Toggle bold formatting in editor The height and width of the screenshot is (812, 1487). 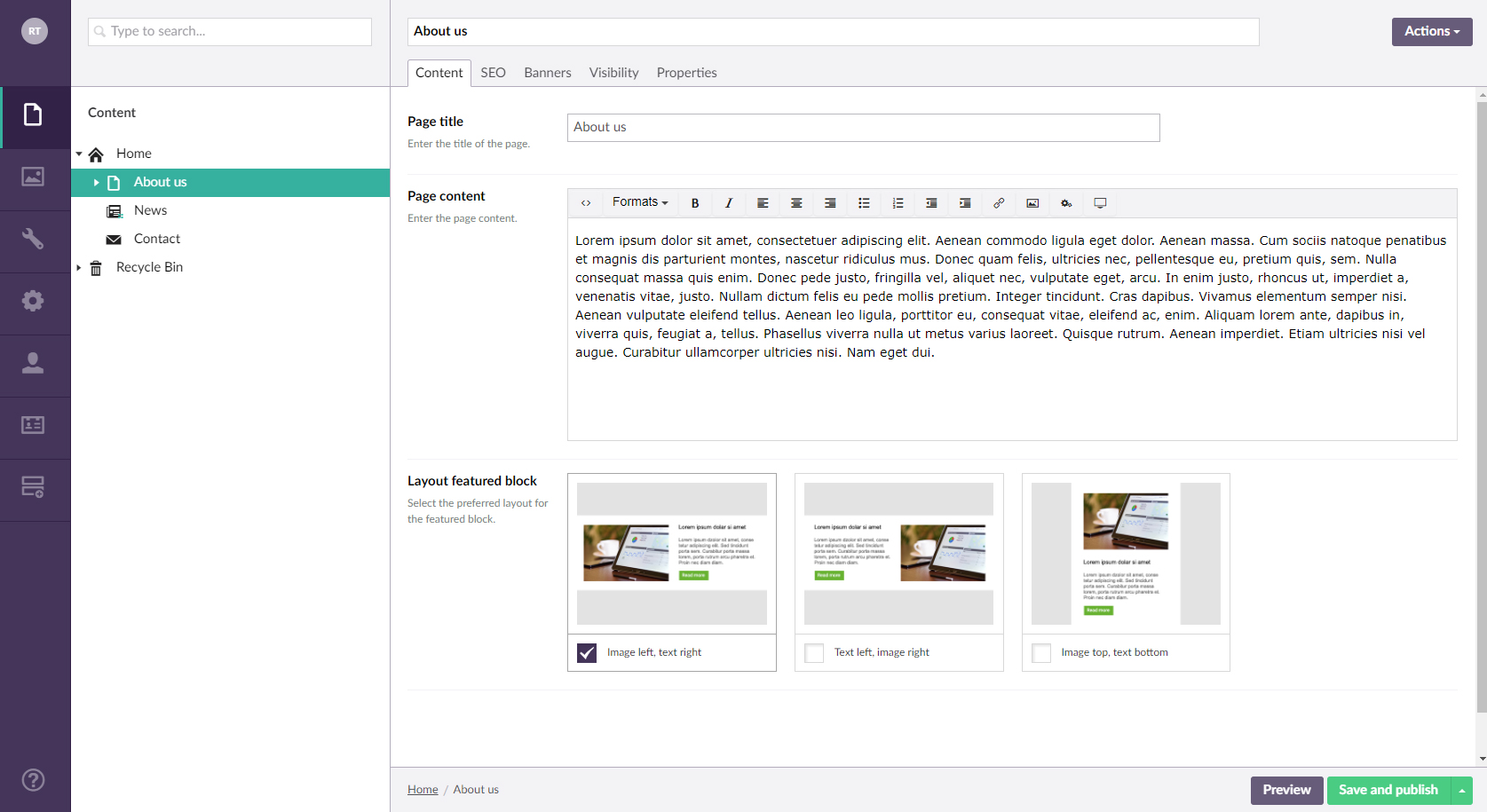(695, 203)
